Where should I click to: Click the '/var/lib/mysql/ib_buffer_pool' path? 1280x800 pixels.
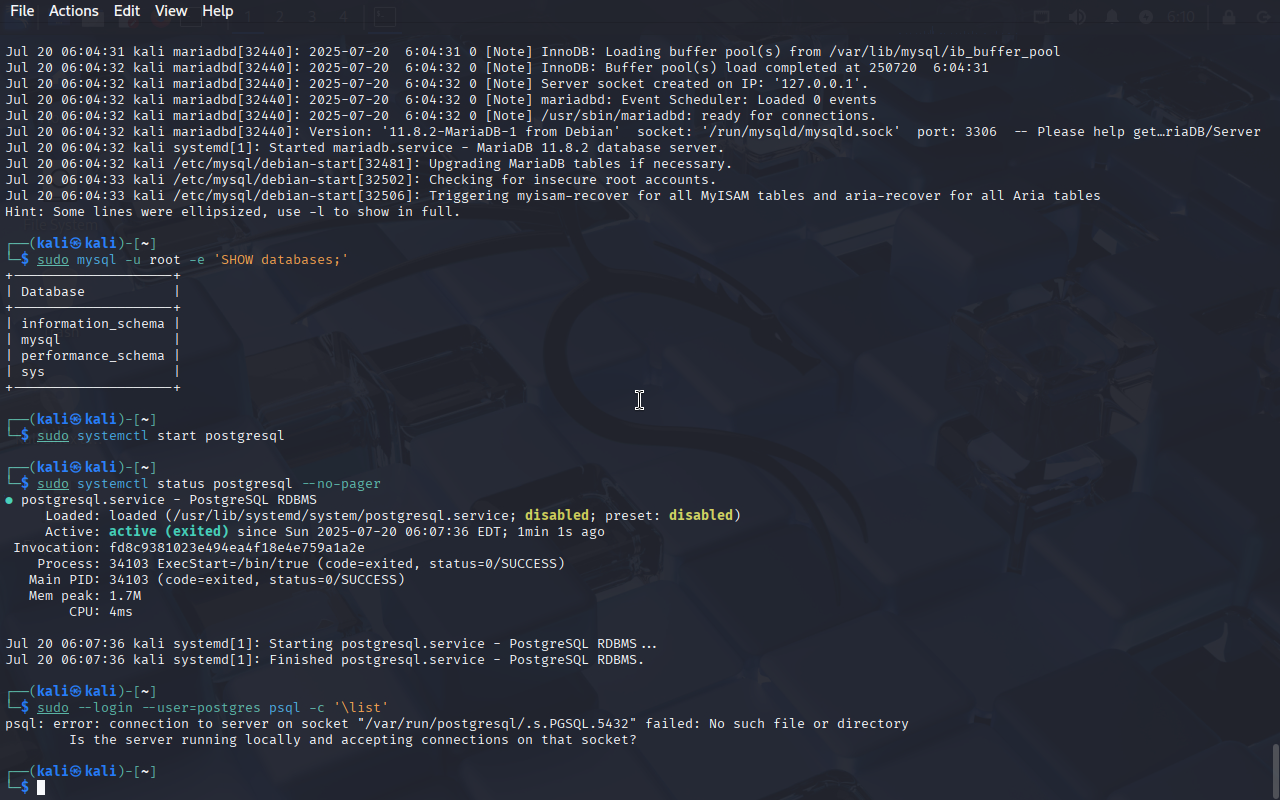coord(945,52)
